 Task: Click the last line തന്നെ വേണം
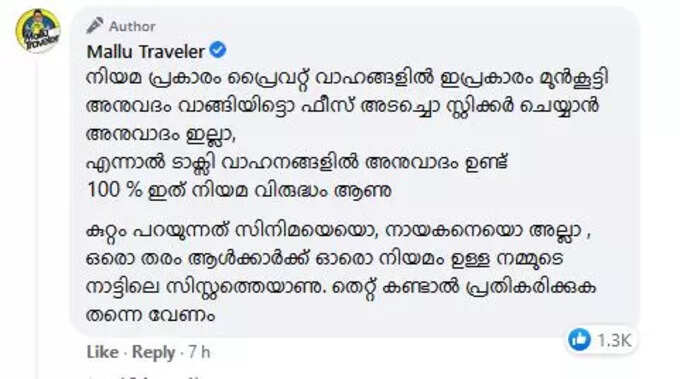pos(151,315)
